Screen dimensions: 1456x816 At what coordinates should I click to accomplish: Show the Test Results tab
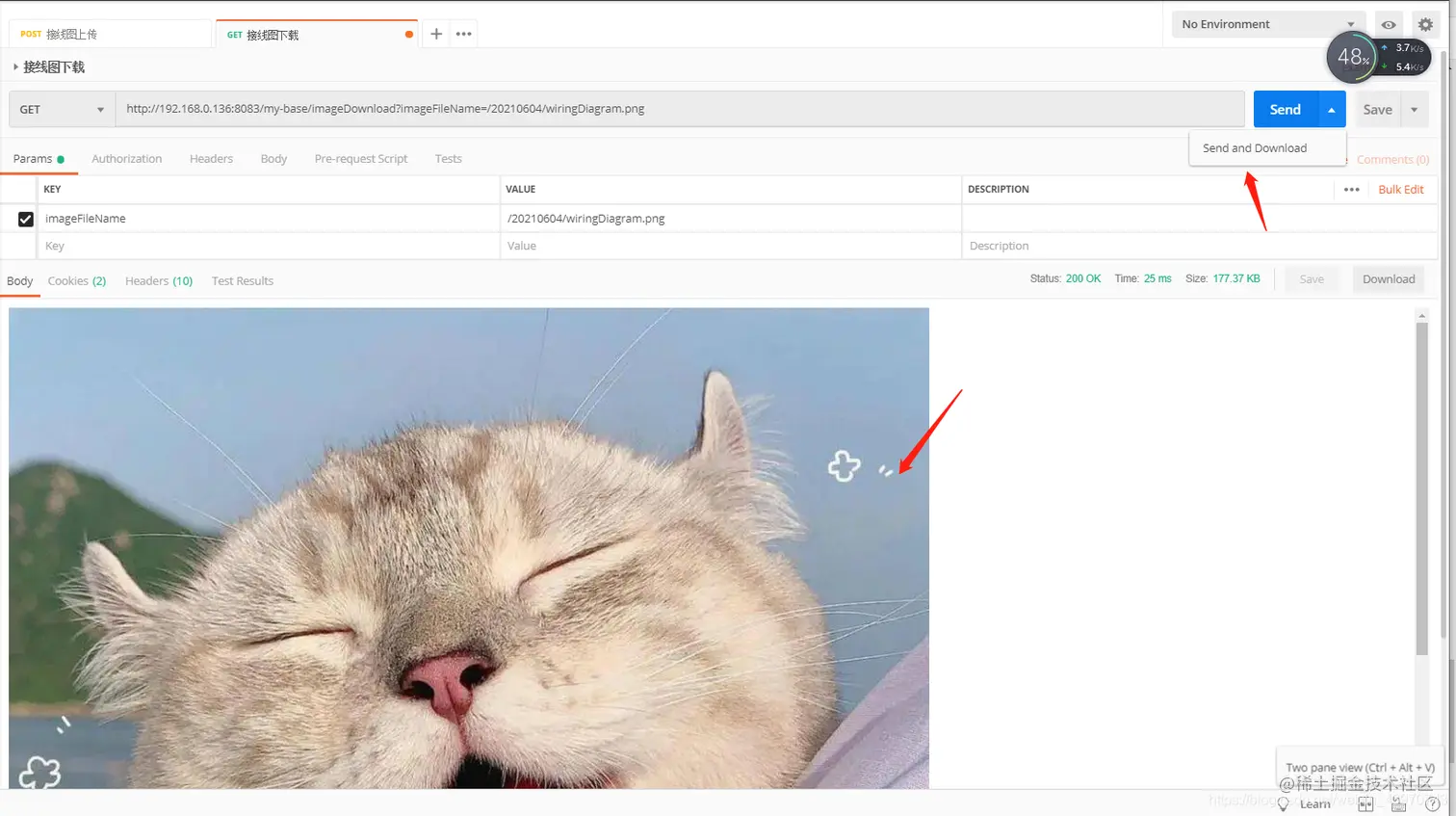click(x=243, y=281)
